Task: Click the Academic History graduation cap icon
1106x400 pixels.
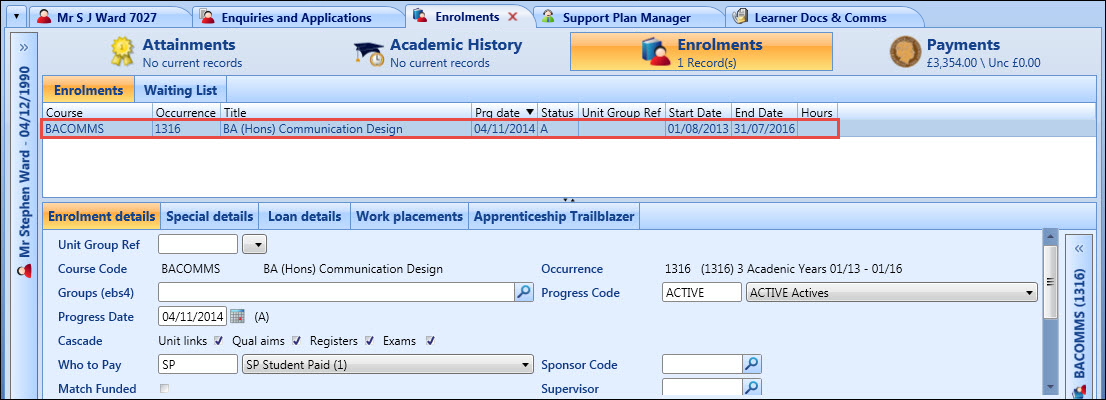Action: (369, 54)
